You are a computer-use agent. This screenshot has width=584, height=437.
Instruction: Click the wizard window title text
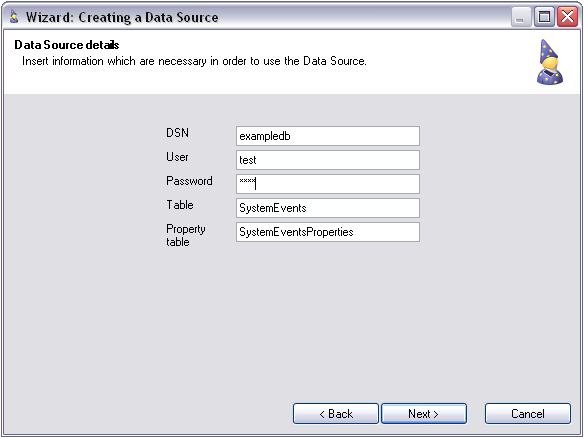coord(122,17)
